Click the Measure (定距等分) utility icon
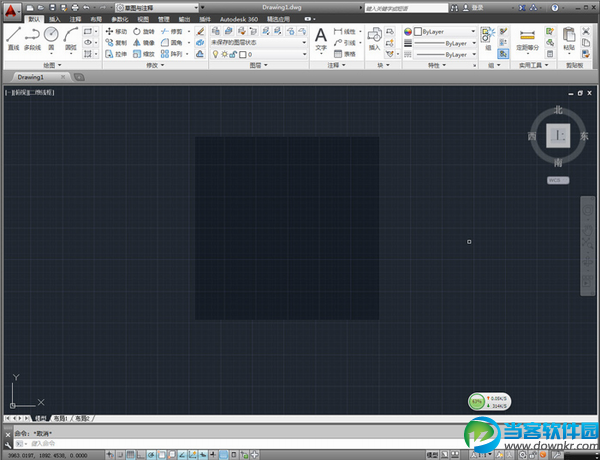 point(526,37)
